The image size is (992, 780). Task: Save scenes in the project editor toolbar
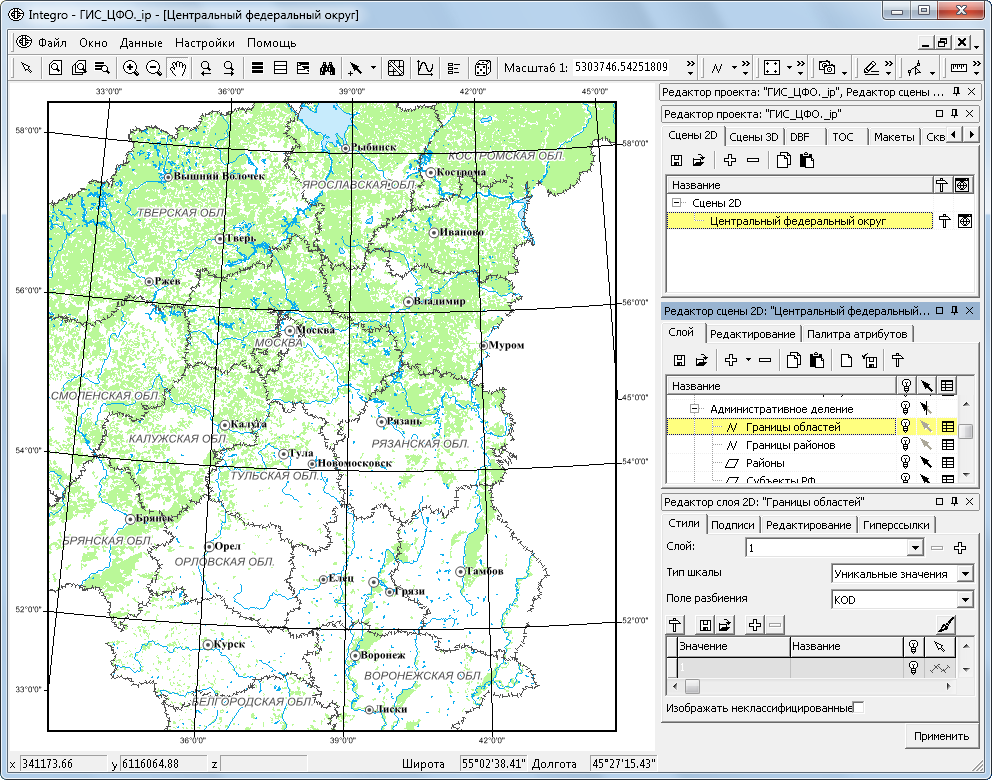click(676, 161)
